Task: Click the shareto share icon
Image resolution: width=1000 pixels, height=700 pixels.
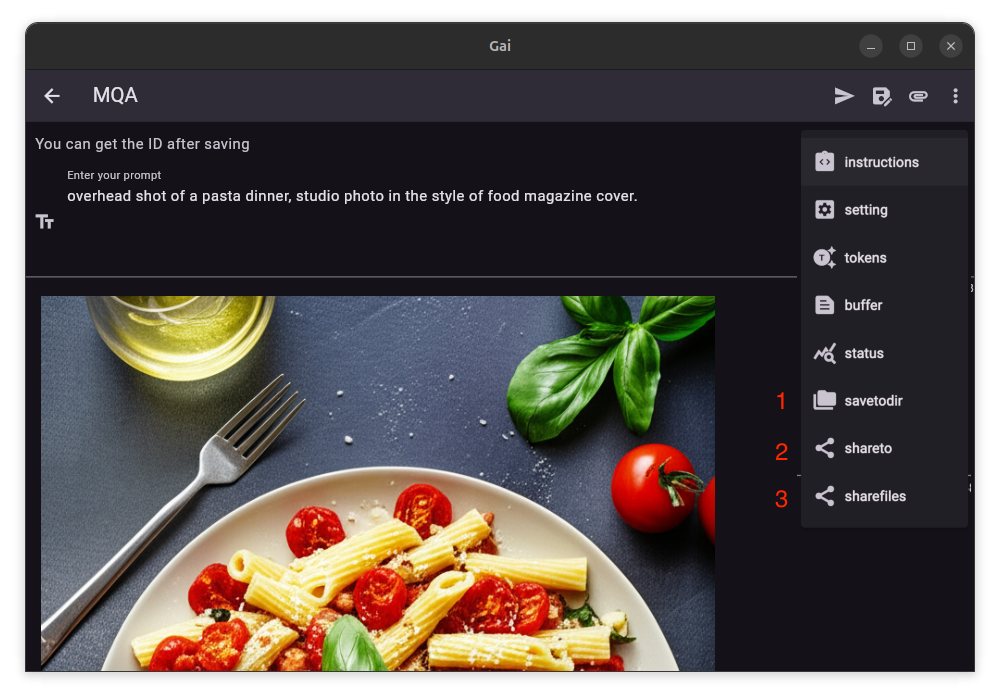Action: pyautogui.click(x=824, y=448)
